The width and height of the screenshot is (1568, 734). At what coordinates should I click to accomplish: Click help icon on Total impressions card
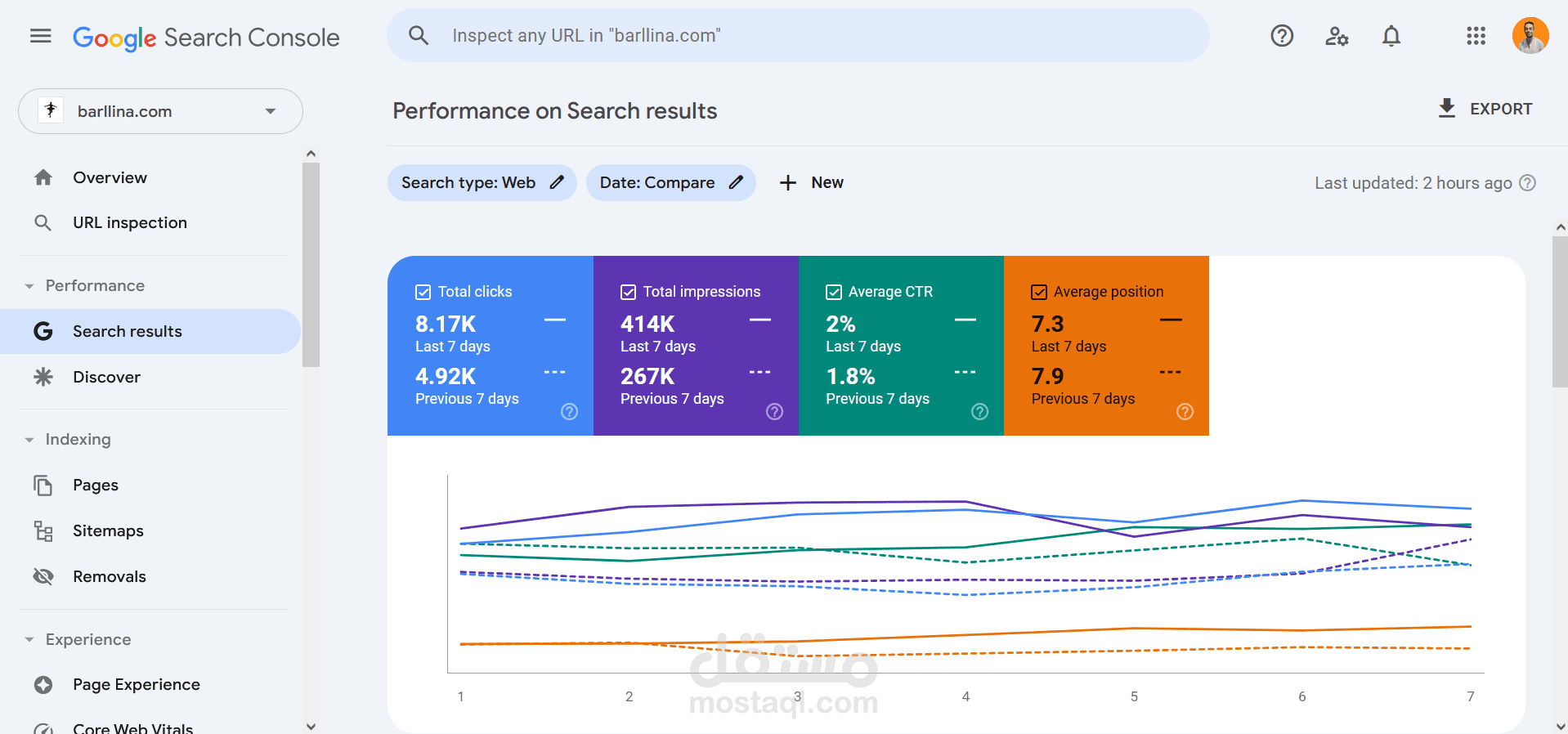click(775, 412)
